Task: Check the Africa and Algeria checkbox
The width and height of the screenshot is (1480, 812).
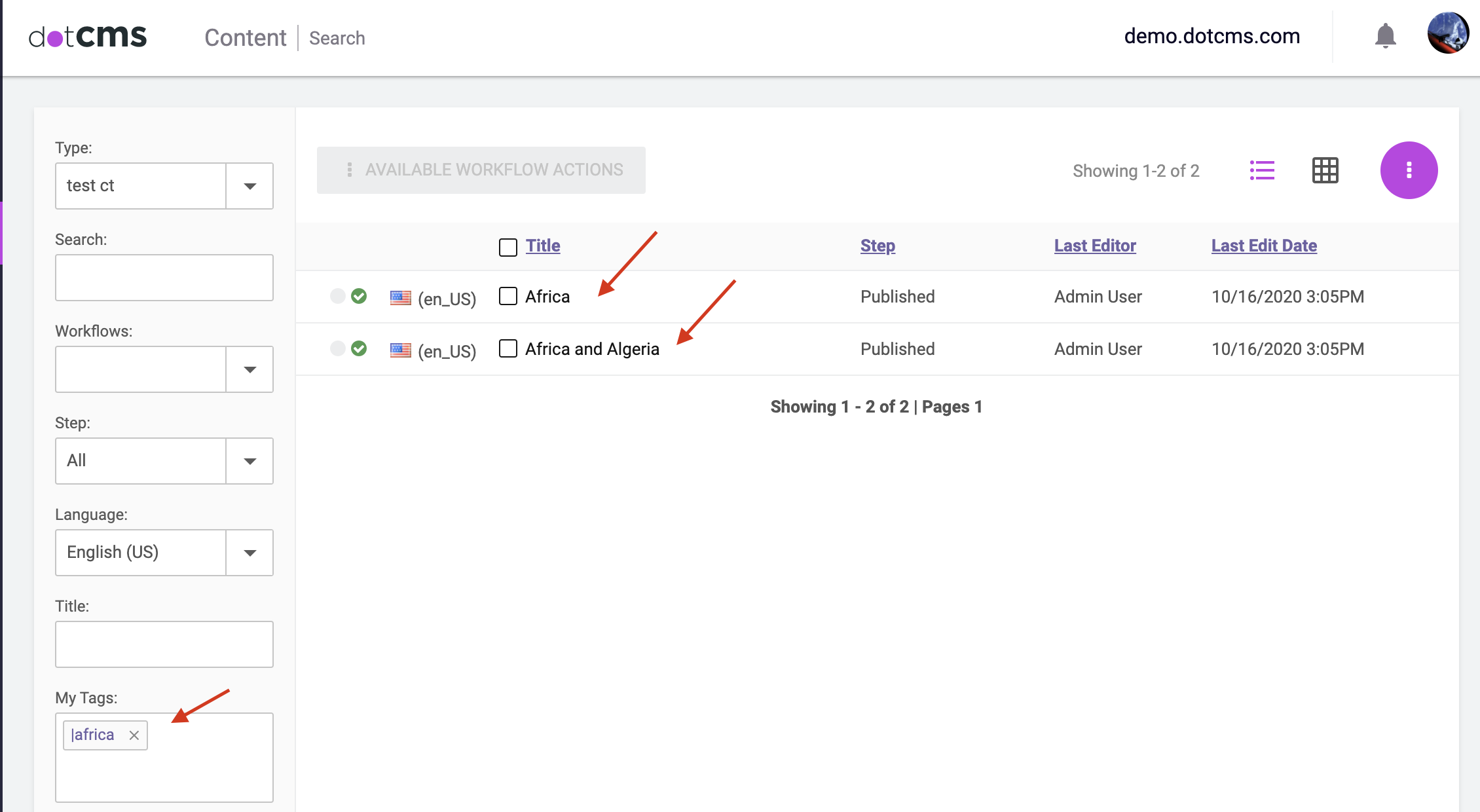Action: coord(508,349)
